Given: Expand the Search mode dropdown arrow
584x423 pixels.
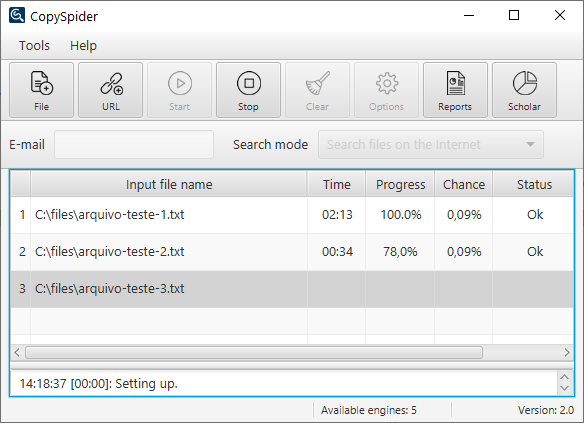Looking at the screenshot, I should [x=530, y=144].
